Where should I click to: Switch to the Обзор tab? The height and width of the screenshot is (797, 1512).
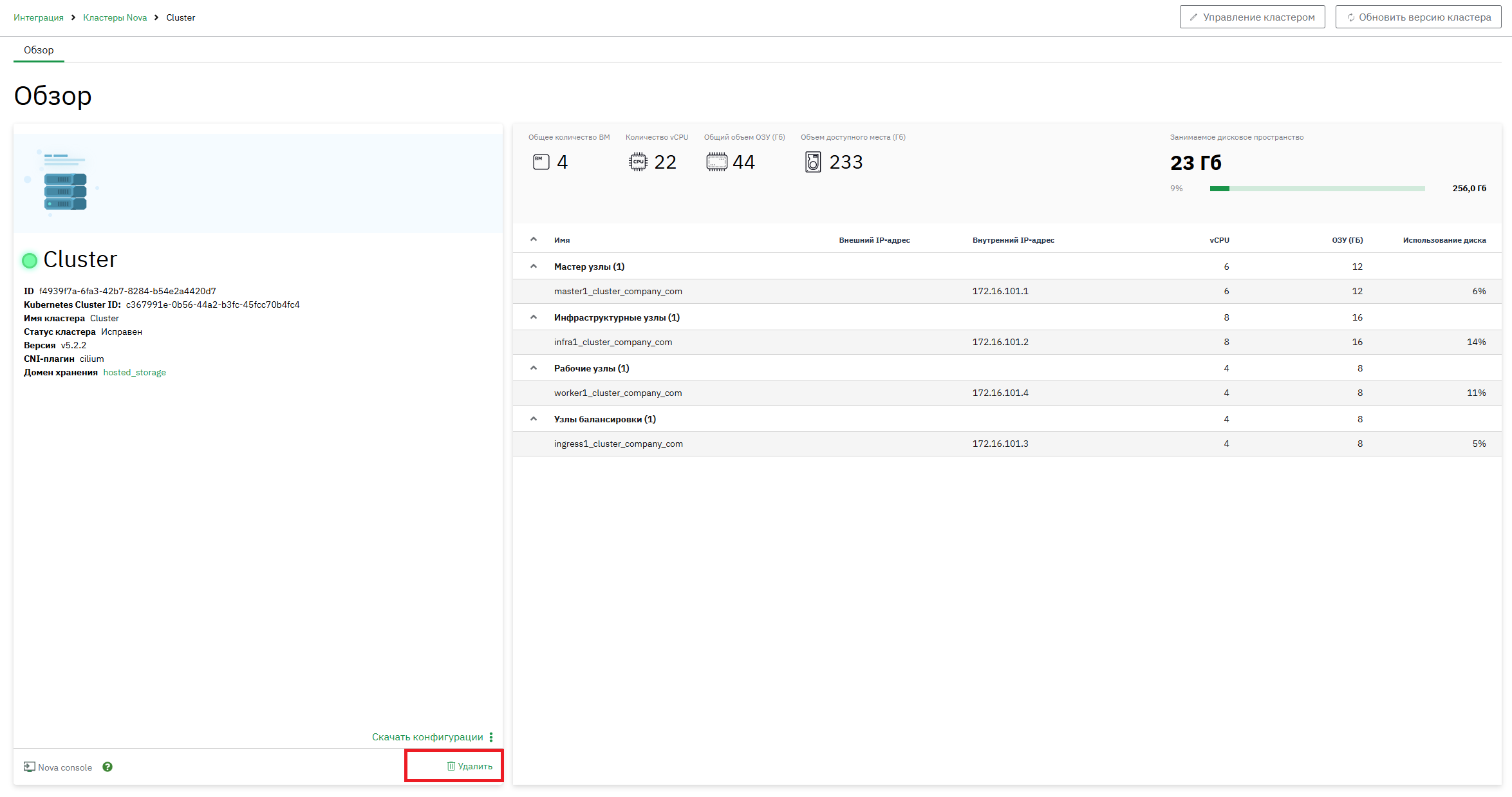[39, 50]
